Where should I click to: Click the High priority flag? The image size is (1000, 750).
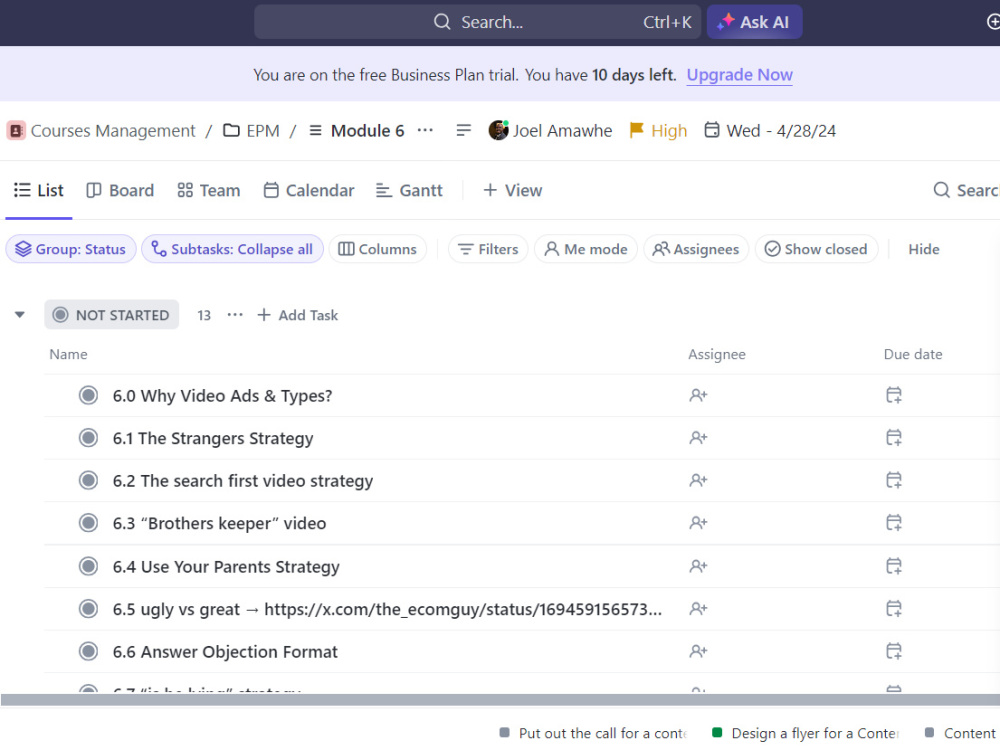(658, 131)
